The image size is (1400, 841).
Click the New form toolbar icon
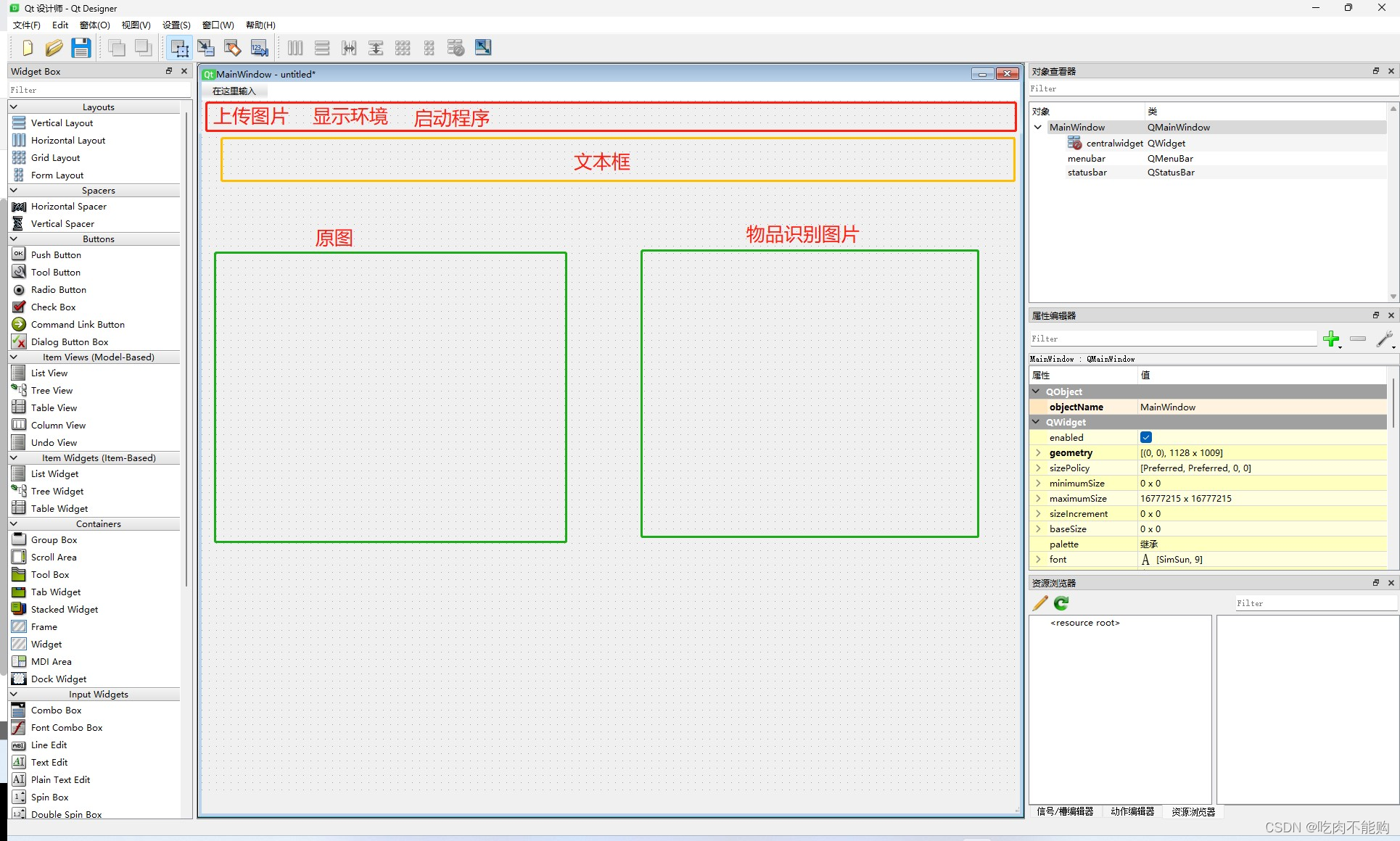pyautogui.click(x=27, y=48)
